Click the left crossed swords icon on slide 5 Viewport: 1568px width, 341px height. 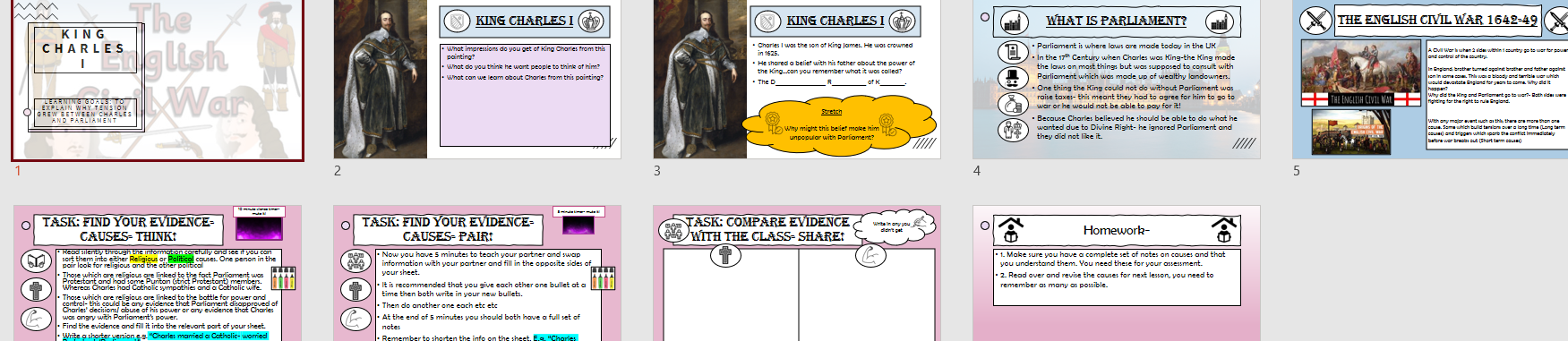click(1315, 20)
